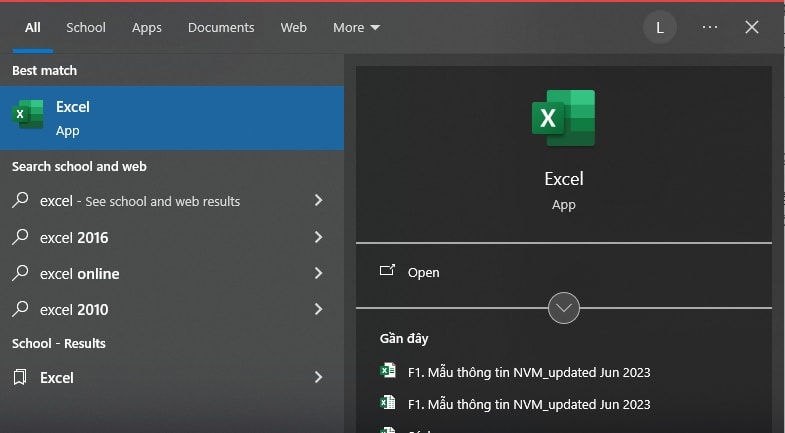Click the 'Excel' title in preview pane

tap(564, 179)
